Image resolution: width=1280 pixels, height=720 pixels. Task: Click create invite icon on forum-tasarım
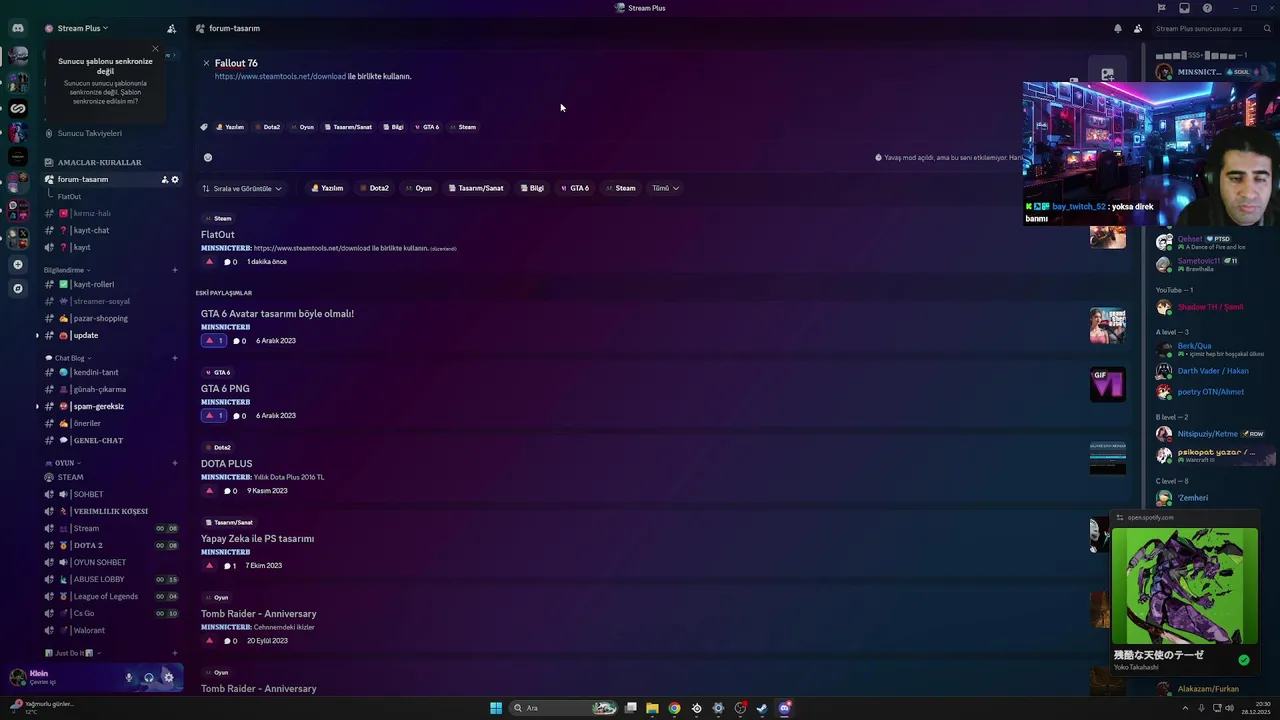(164, 179)
